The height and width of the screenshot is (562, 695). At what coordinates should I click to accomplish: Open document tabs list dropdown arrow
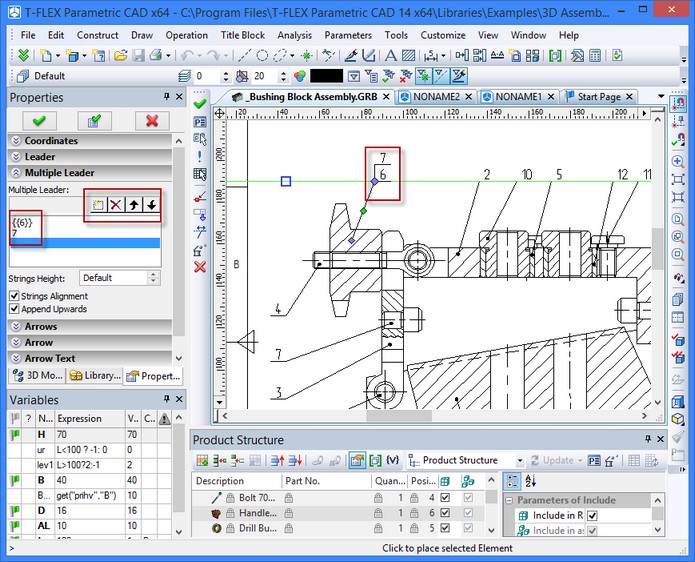[x=661, y=96]
